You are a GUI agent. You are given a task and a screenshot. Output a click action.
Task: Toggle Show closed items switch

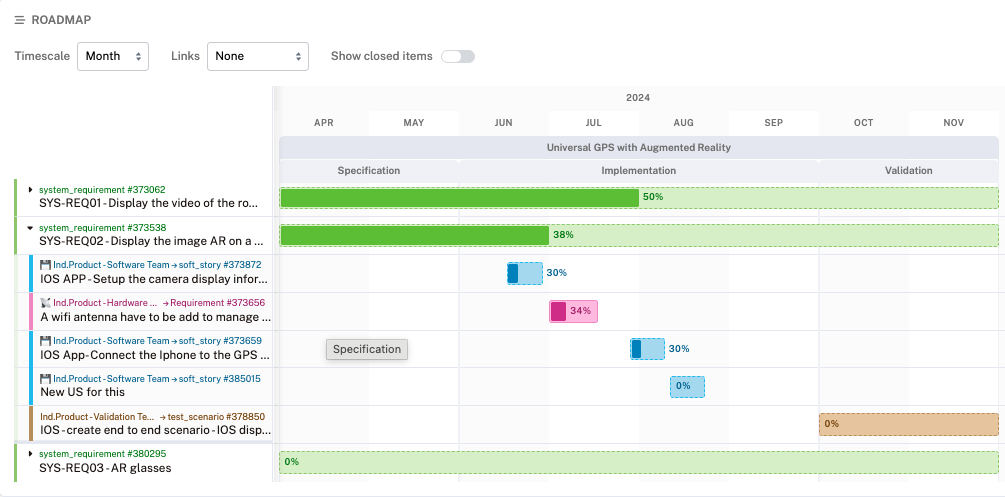coord(458,56)
